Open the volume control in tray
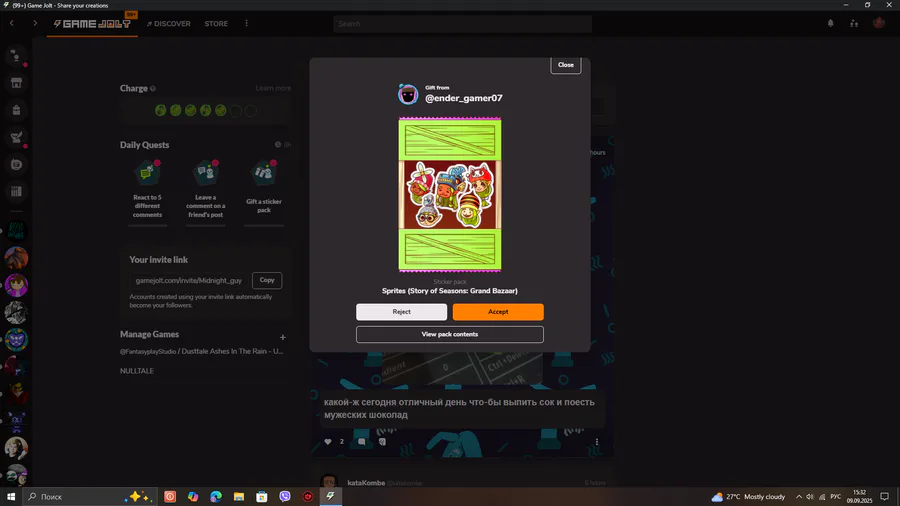This screenshot has height=506, width=900. click(x=810, y=497)
